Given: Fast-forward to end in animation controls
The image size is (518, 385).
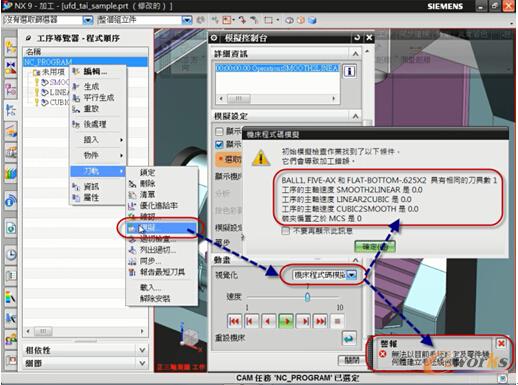Looking at the screenshot, I should click(x=320, y=321).
